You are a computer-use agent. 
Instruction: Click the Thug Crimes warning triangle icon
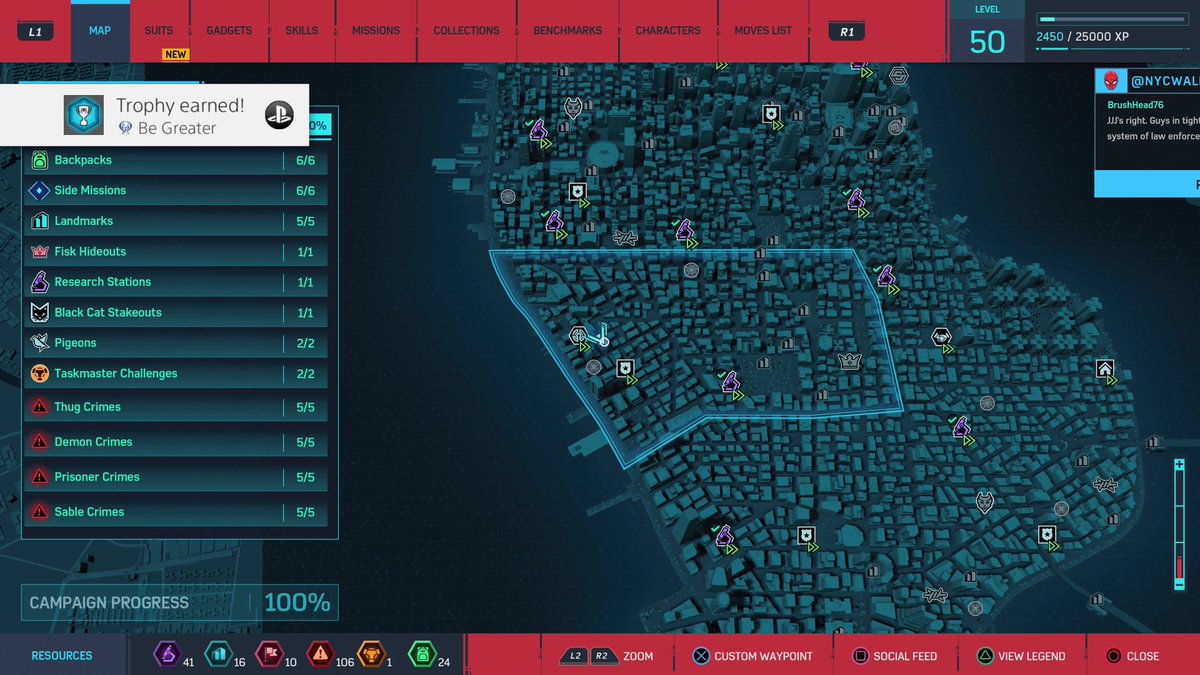[x=40, y=407]
